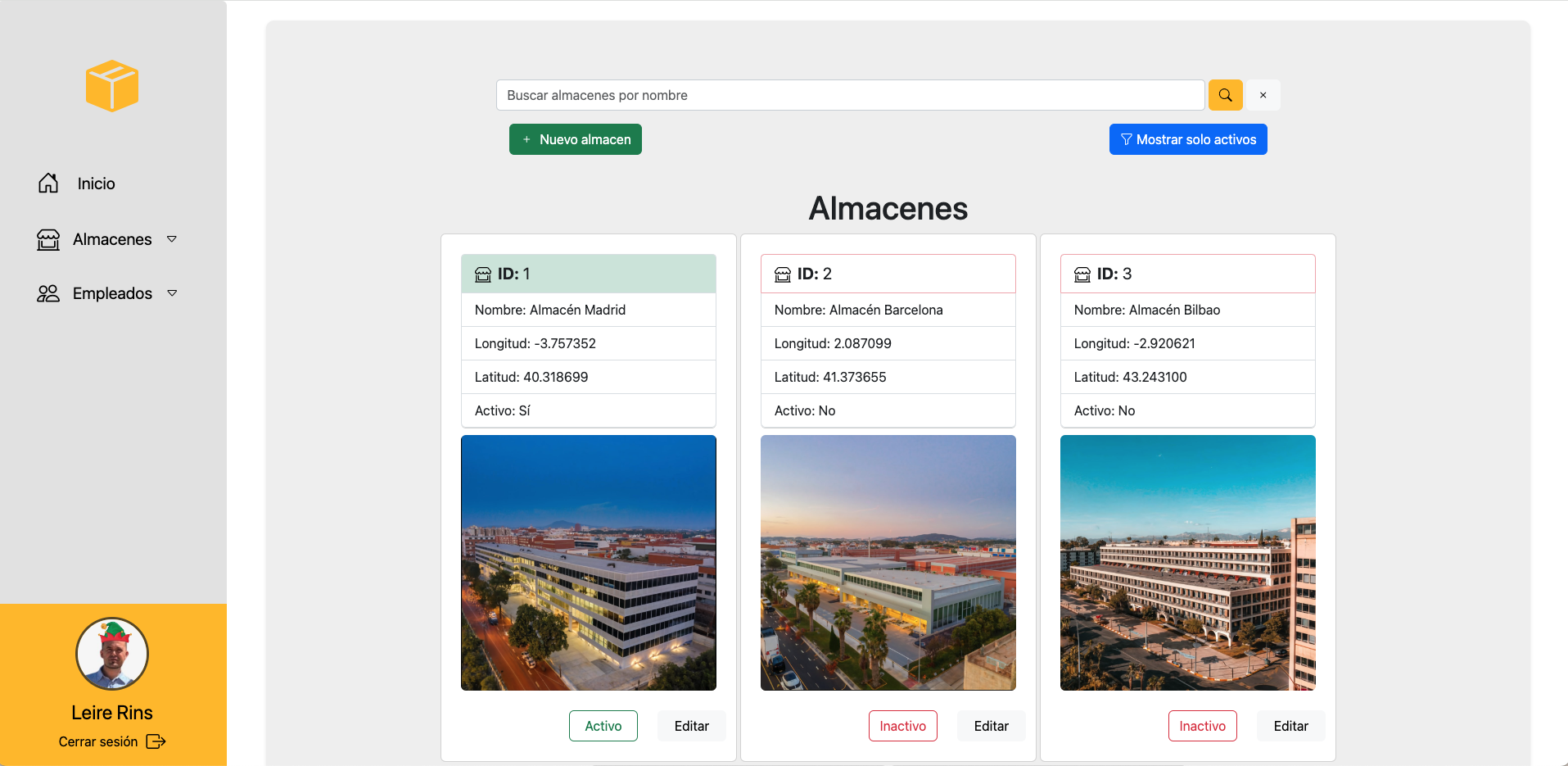1568x766 pixels.
Task: Expand the Empleados sidebar dropdown arrow
Action: click(172, 293)
